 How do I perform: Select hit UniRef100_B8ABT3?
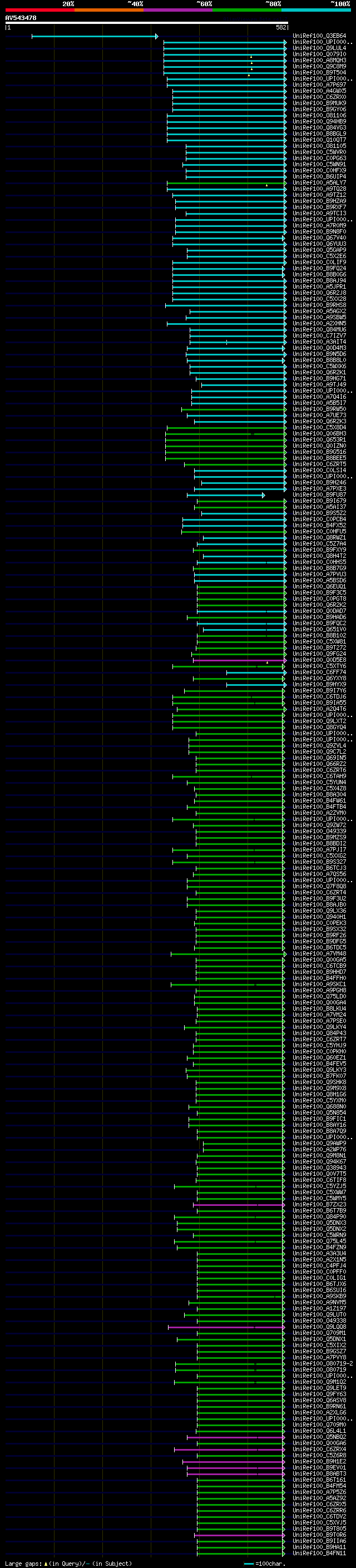[319, 1473]
